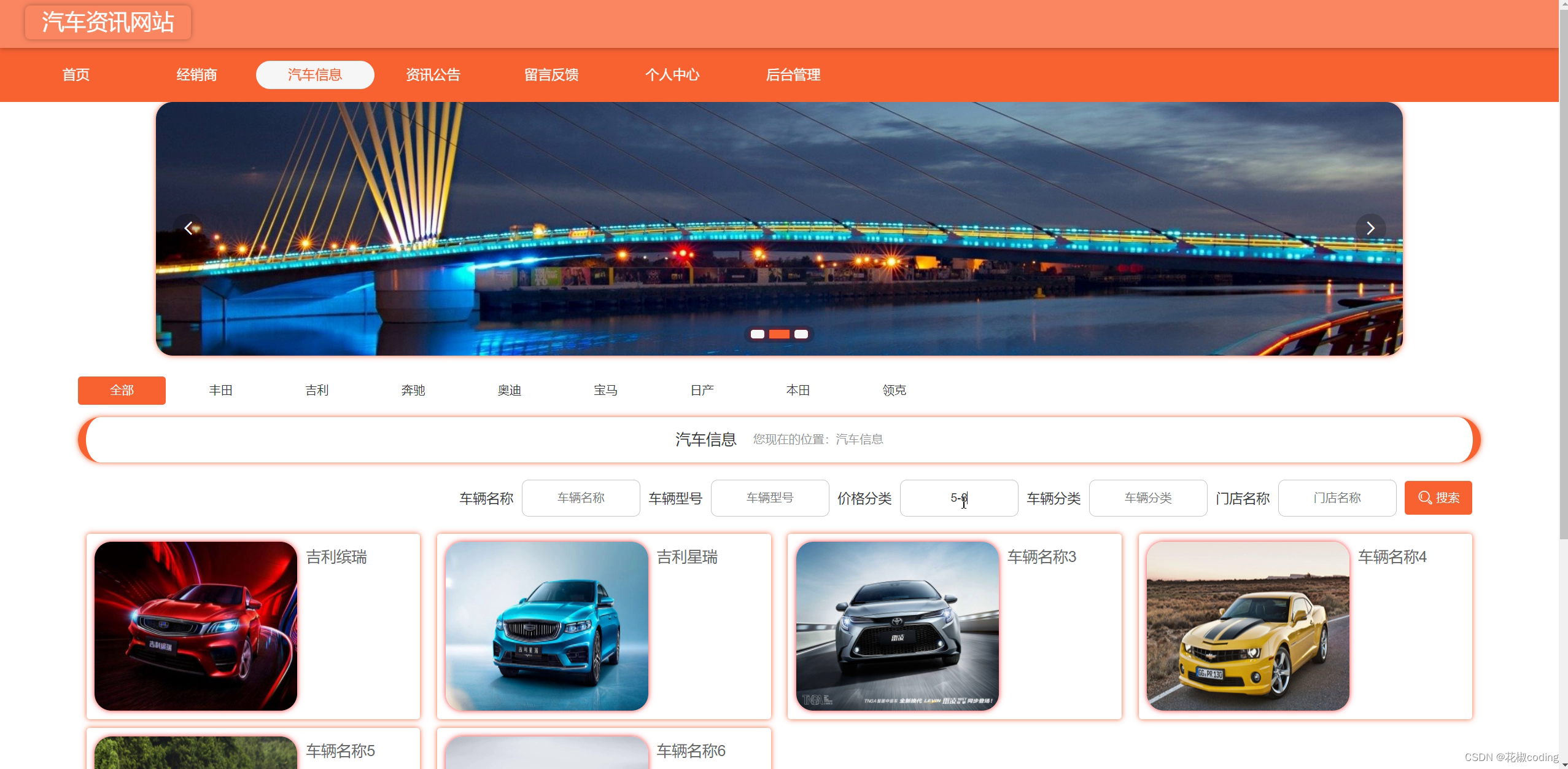Focus the 车辆分类 input field
1568x769 pixels.
pyautogui.click(x=1147, y=498)
